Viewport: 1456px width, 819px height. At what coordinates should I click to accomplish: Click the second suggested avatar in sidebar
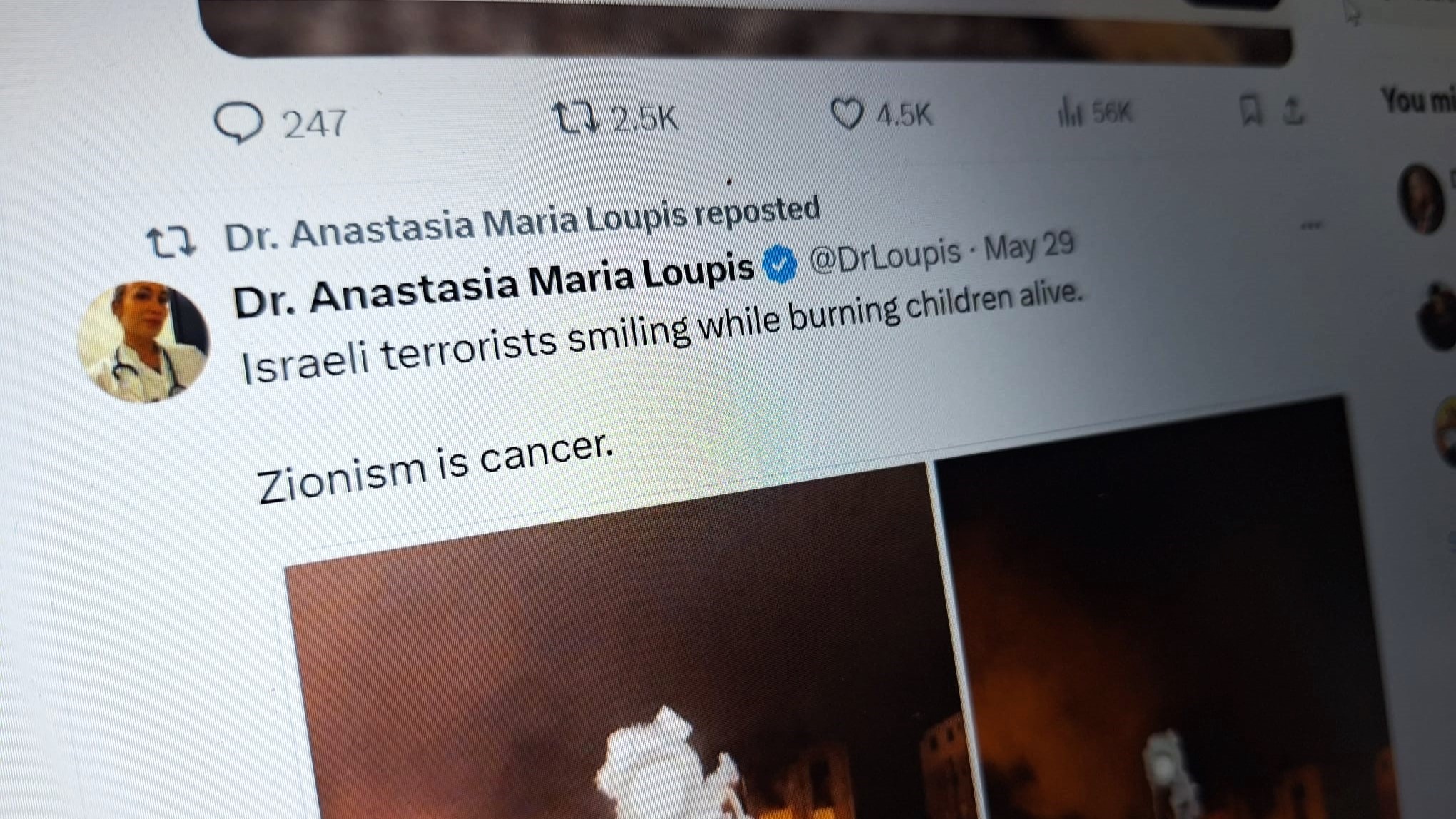1437,315
